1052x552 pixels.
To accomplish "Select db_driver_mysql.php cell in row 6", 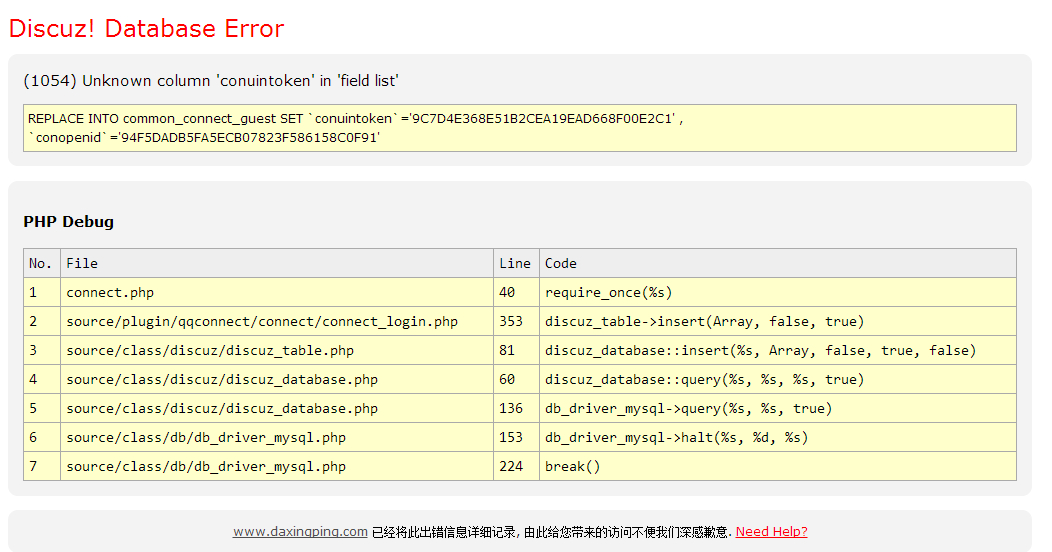I will coord(277,437).
